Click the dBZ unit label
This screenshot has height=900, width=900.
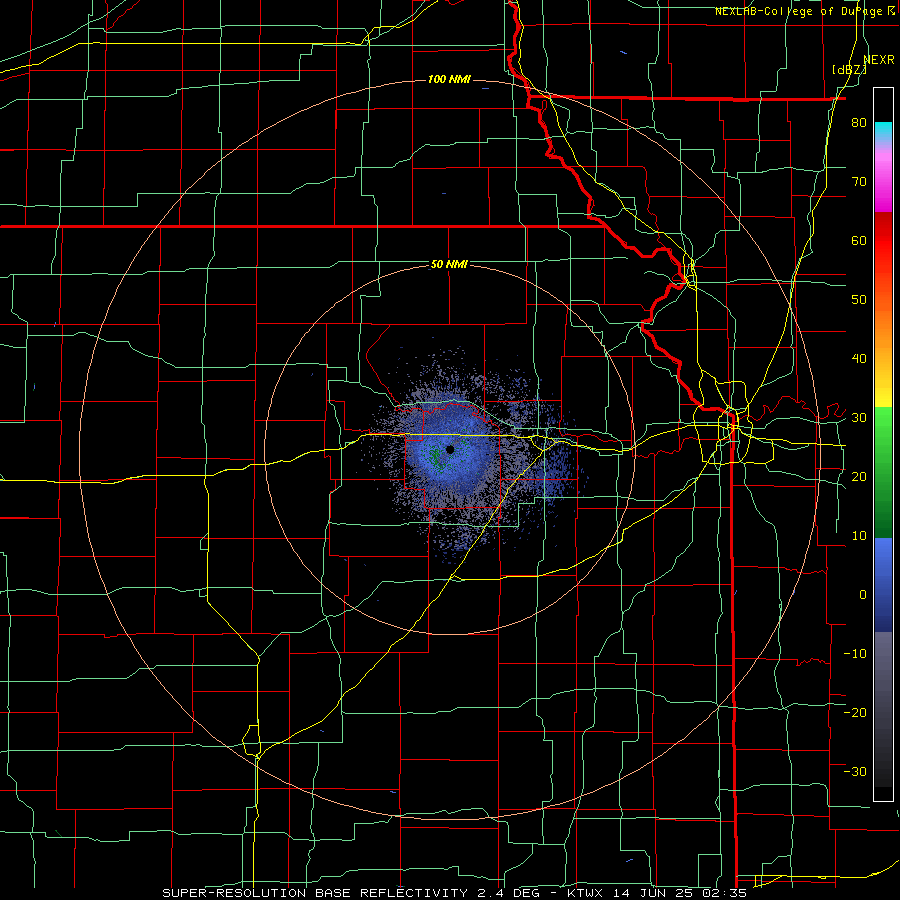[x=849, y=69]
